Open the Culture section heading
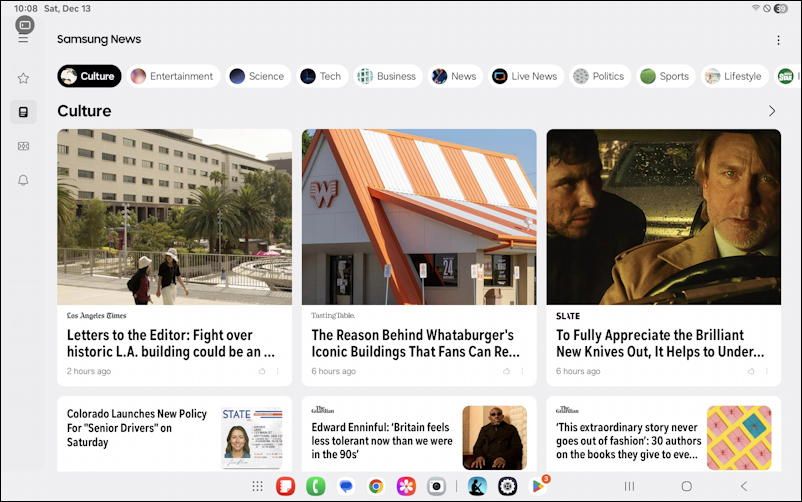Screen dimensions: 802x502 (84, 111)
